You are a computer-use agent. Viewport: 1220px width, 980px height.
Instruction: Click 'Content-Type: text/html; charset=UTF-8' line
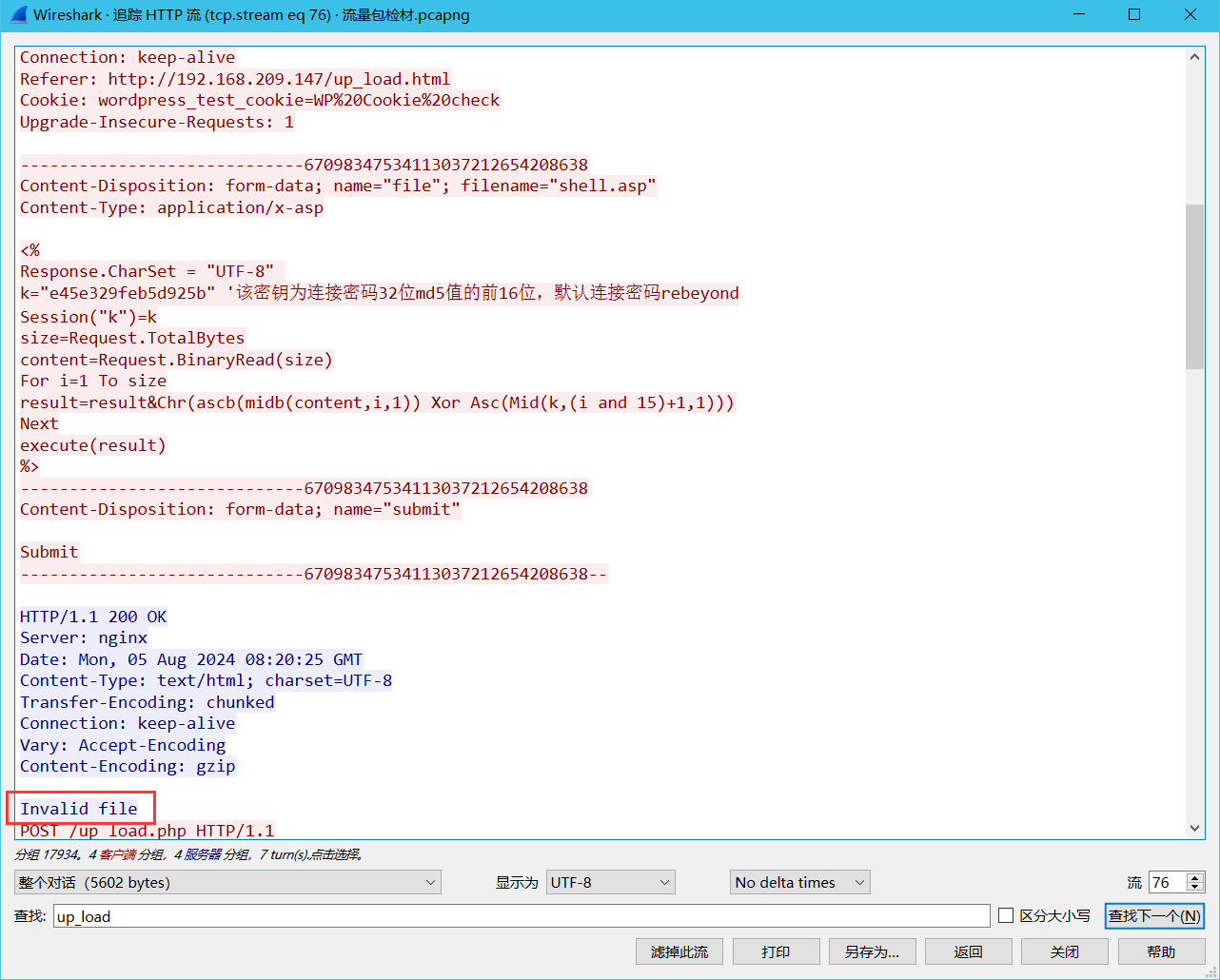tap(207, 680)
